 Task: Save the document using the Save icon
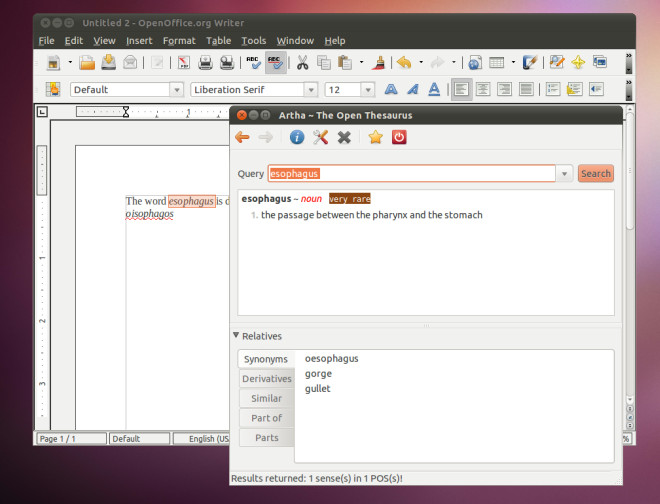[x=109, y=63]
